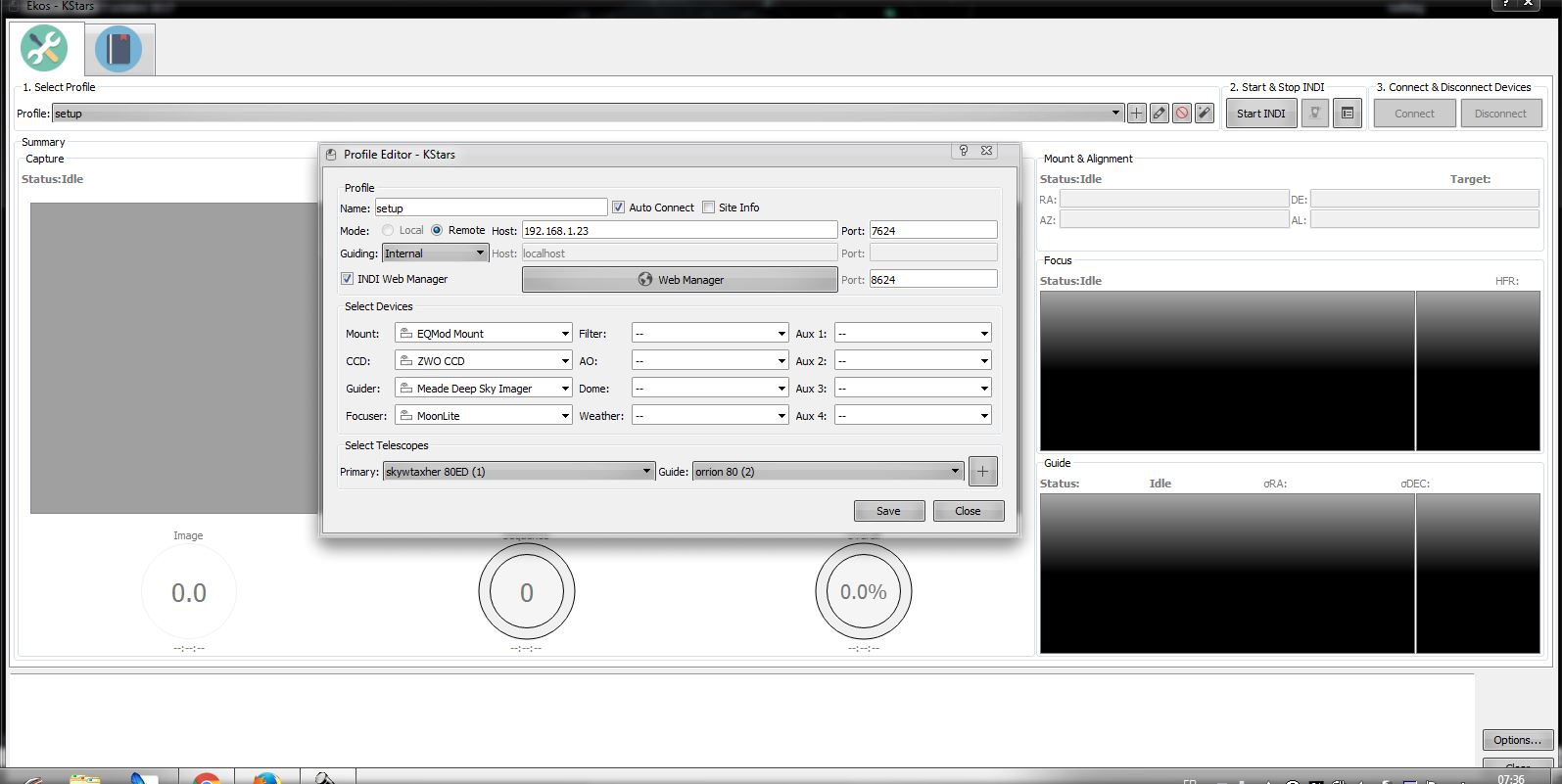The height and width of the screenshot is (784, 1562).
Task: Switch to the Ekos tab with book icon
Action: click(x=118, y=49)
